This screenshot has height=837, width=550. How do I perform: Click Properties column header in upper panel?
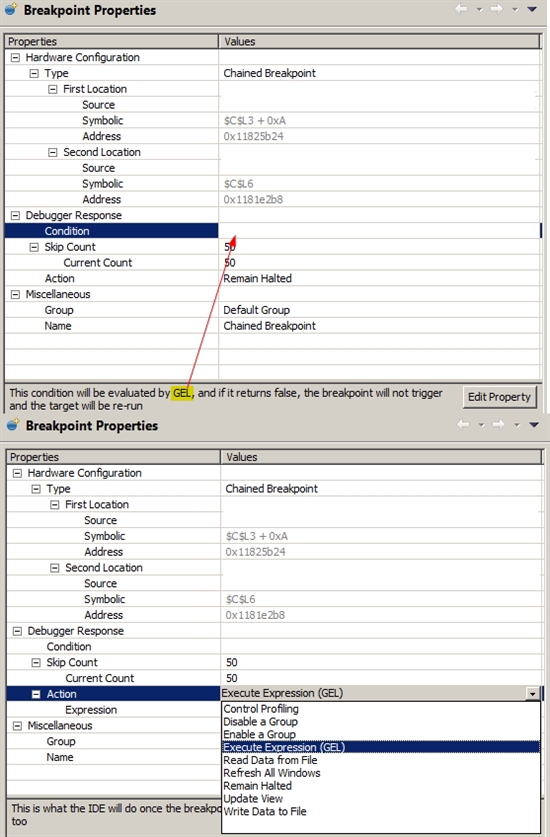coord(112,42)
